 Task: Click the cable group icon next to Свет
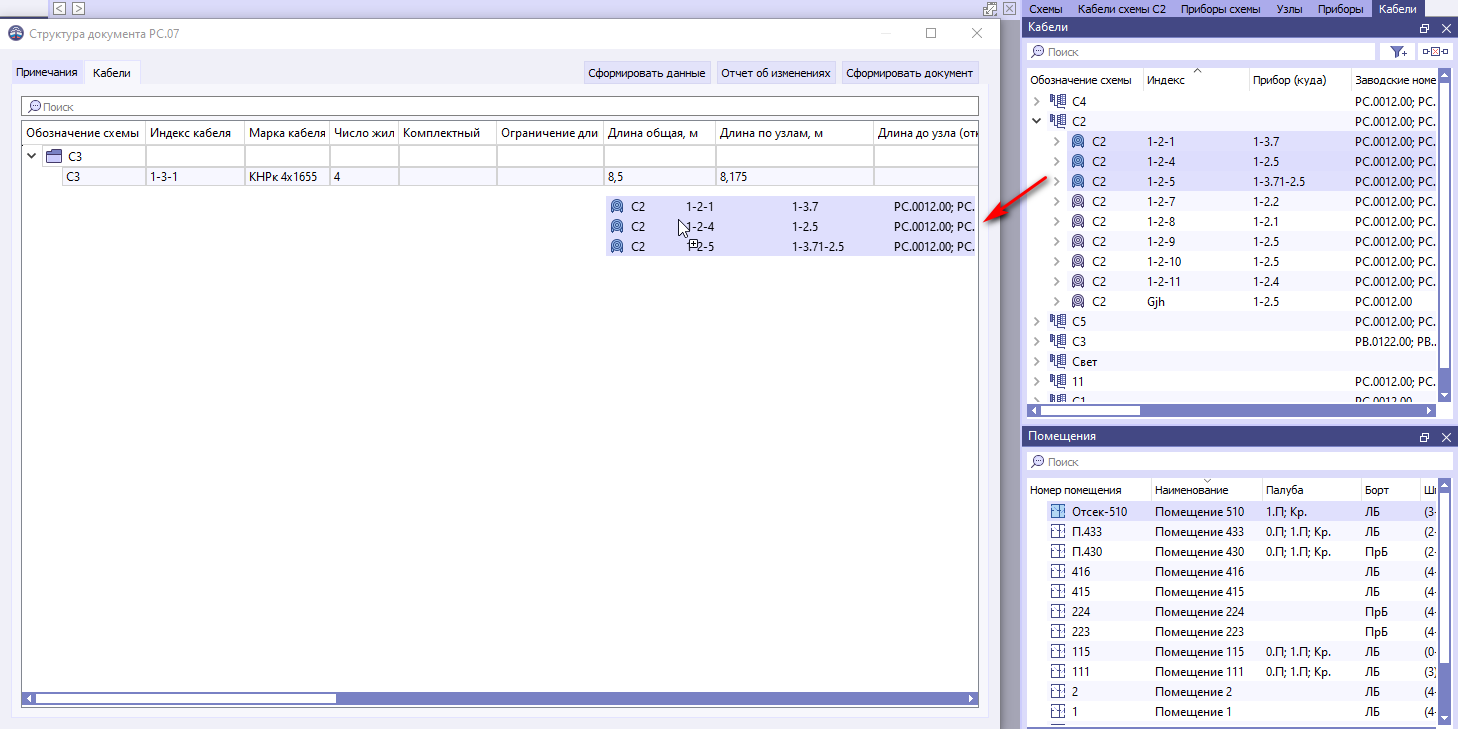tap(1058, 360)
